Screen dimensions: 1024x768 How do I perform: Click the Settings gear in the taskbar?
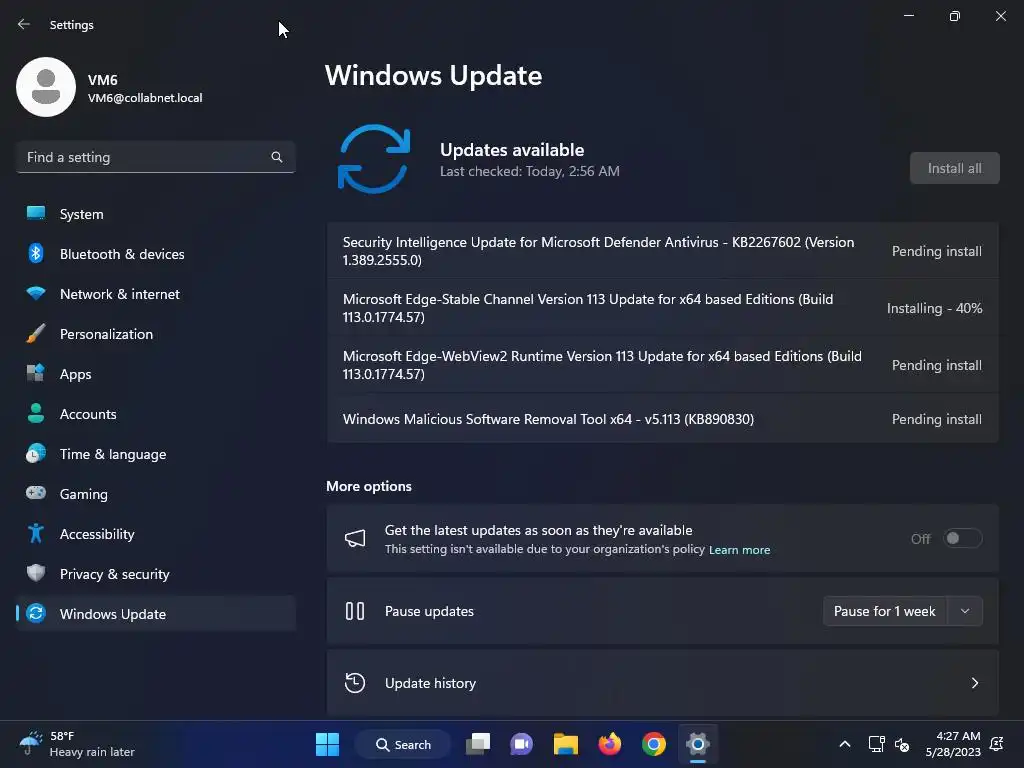pos(697,744)
